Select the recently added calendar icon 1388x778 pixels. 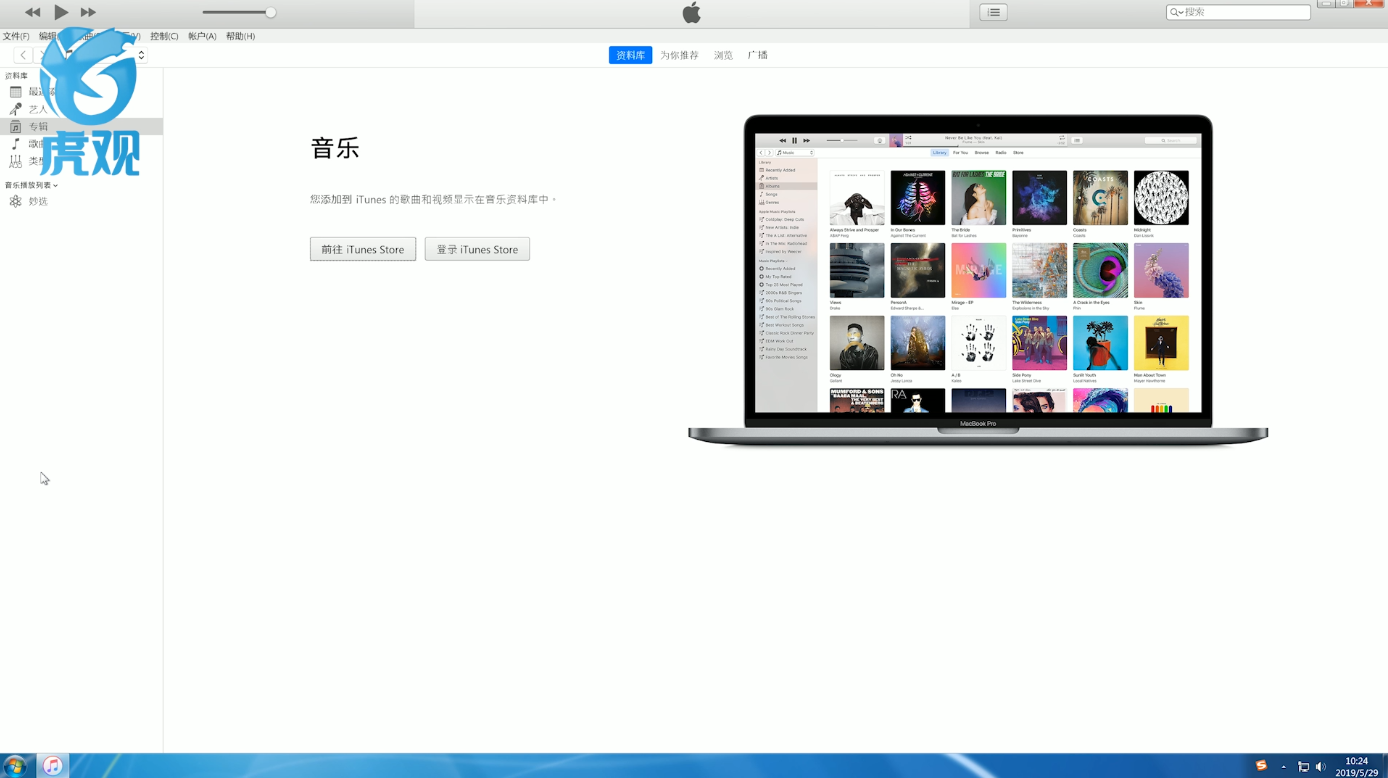pyautogui.click(x=15, y=92)
